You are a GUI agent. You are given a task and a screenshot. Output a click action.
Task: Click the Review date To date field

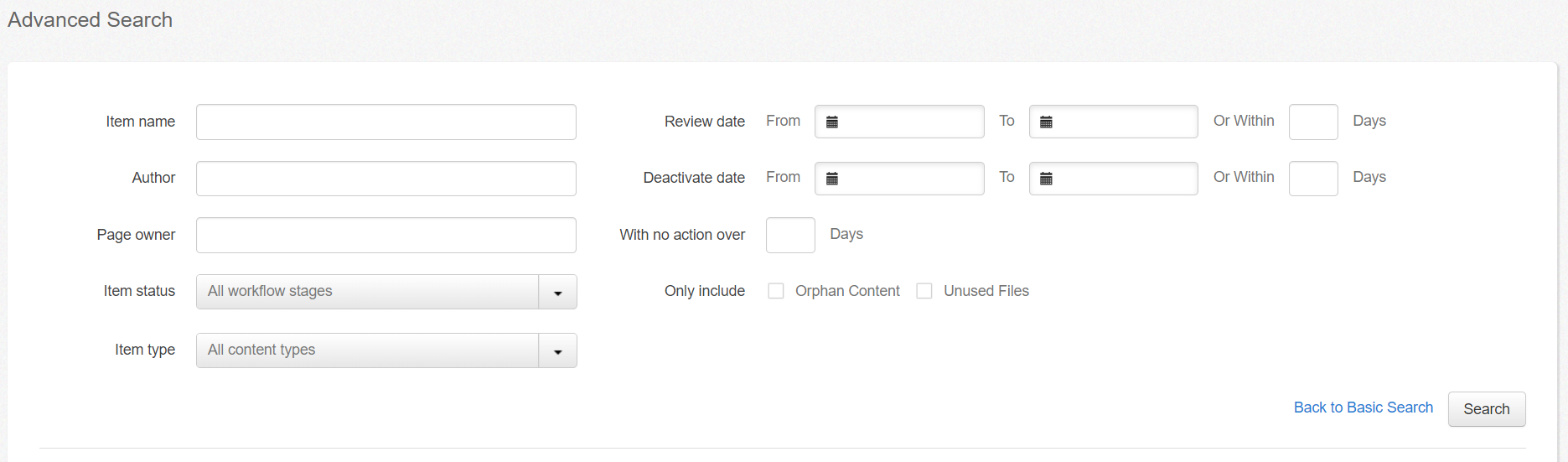(1114, 122)
